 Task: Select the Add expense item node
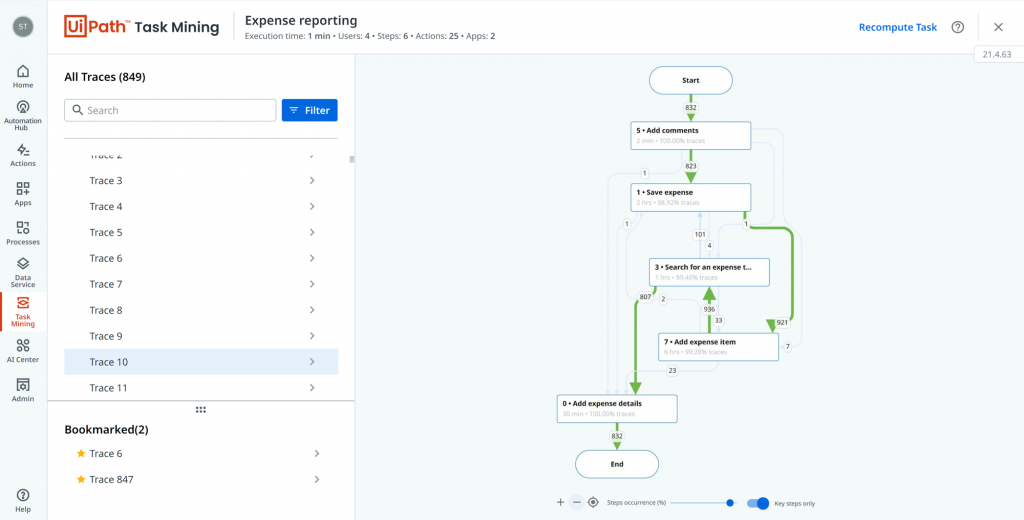[718, 346]
